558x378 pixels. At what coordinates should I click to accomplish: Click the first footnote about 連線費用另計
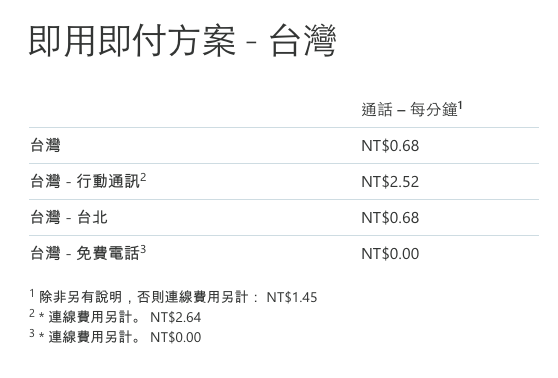(x=173, y=296)
